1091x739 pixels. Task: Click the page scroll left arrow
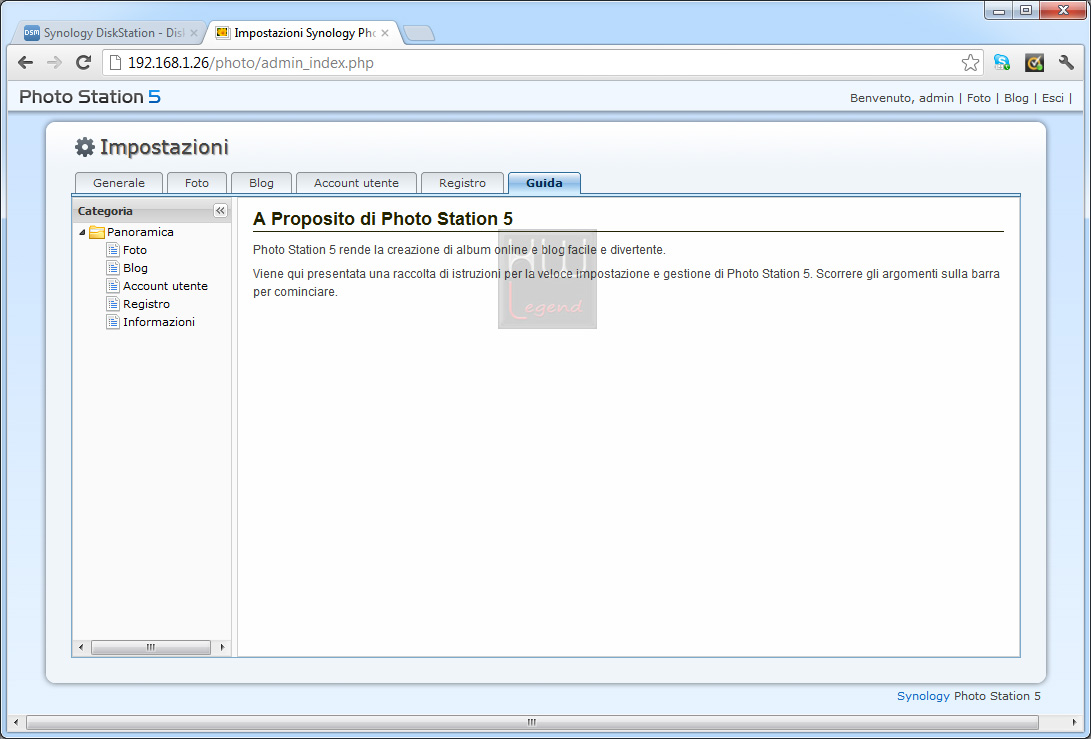pyautogui.click(x=16, y=722)
